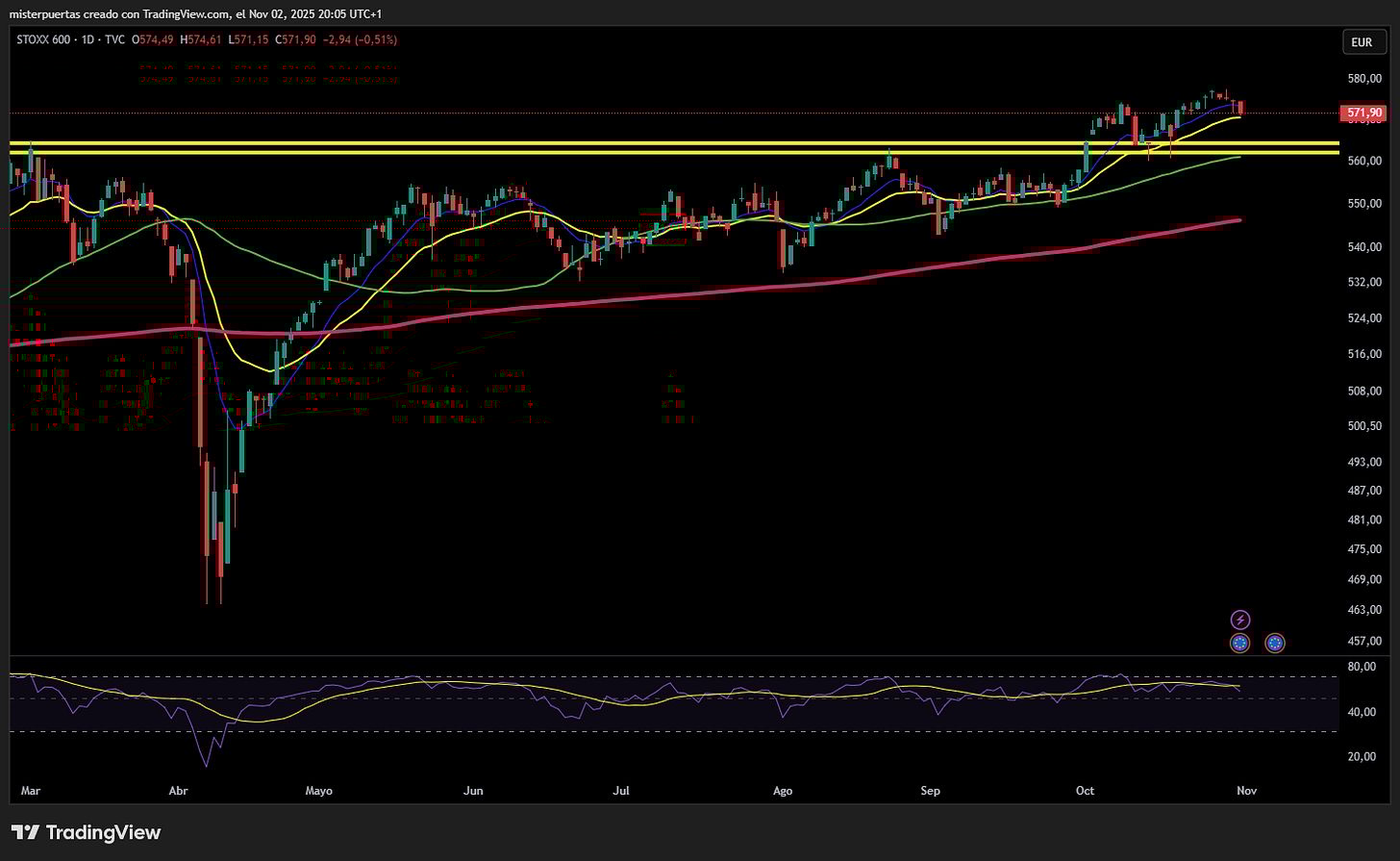Viewport: 1400px width, 861px height.
Task: Click the Nov label on the time axis
Action: (x=1246, y=791)
